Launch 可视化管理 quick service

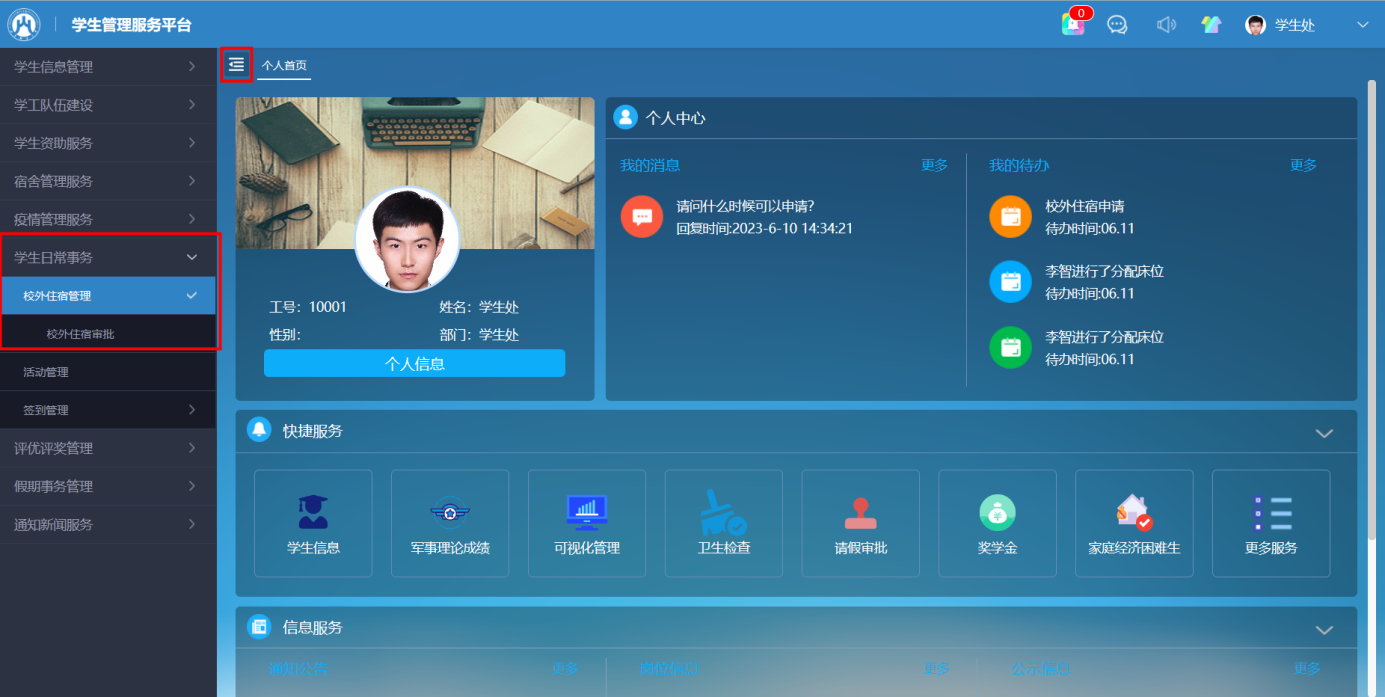[587, 523]
